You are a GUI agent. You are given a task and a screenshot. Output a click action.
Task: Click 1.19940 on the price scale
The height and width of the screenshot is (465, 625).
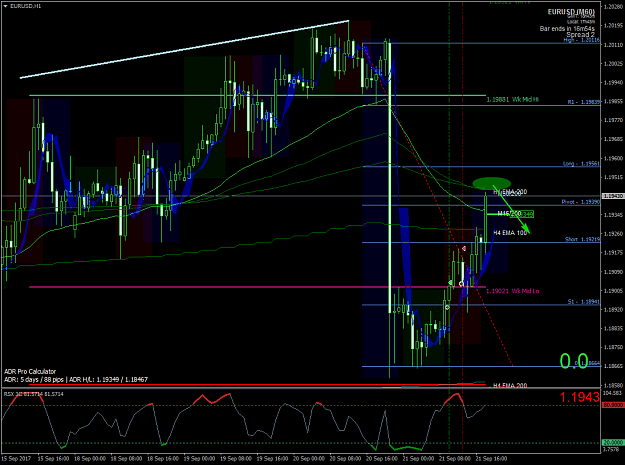tap(613, 82)
